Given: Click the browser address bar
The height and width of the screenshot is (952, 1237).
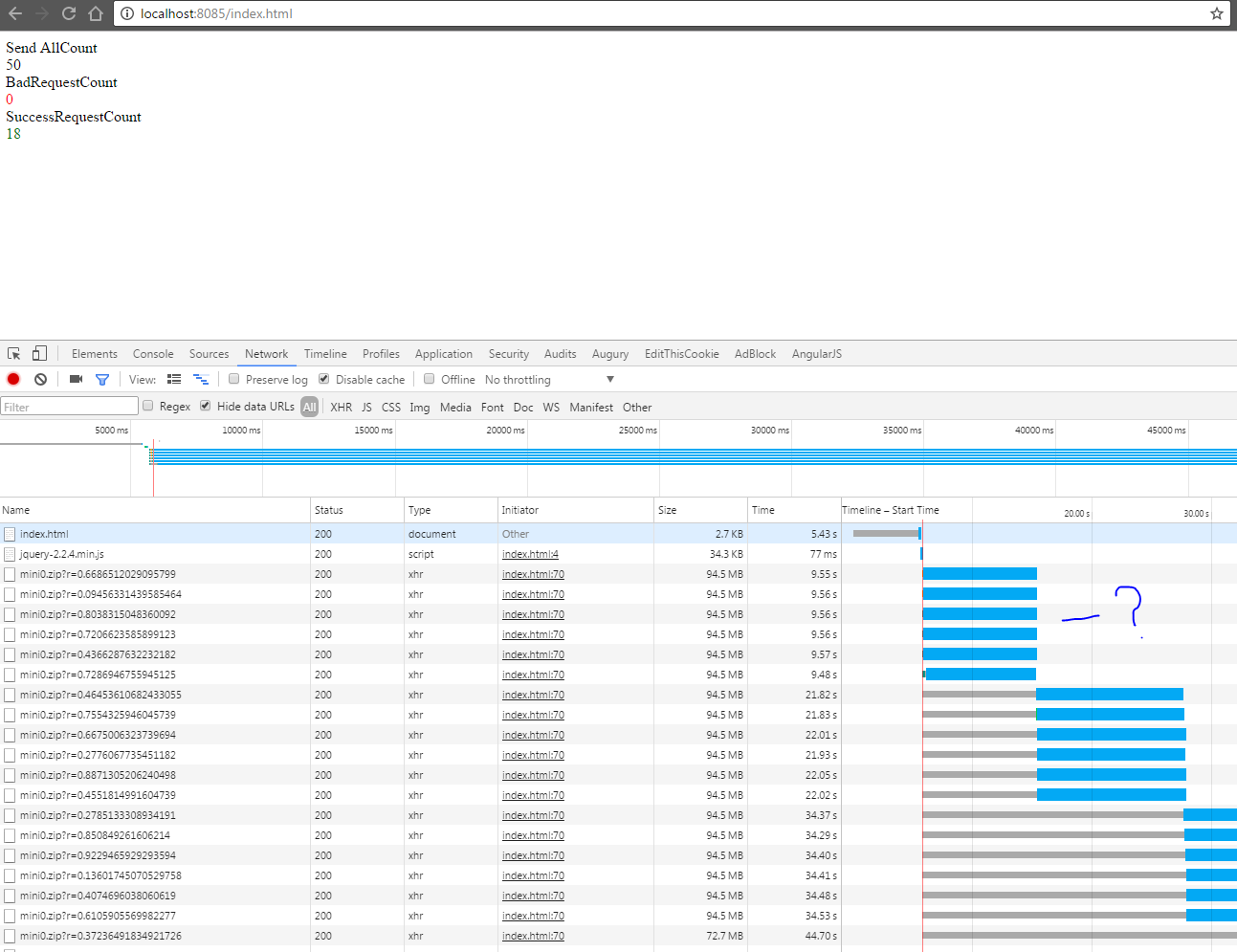Looking at the screenshot, I should [x=670, y=13].
